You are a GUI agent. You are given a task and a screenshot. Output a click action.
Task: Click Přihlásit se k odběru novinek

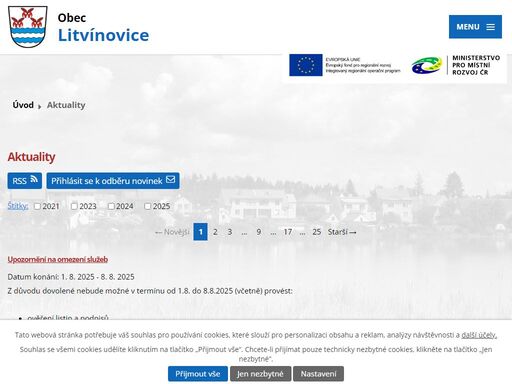pyautogui.click(x=113, y=181)
